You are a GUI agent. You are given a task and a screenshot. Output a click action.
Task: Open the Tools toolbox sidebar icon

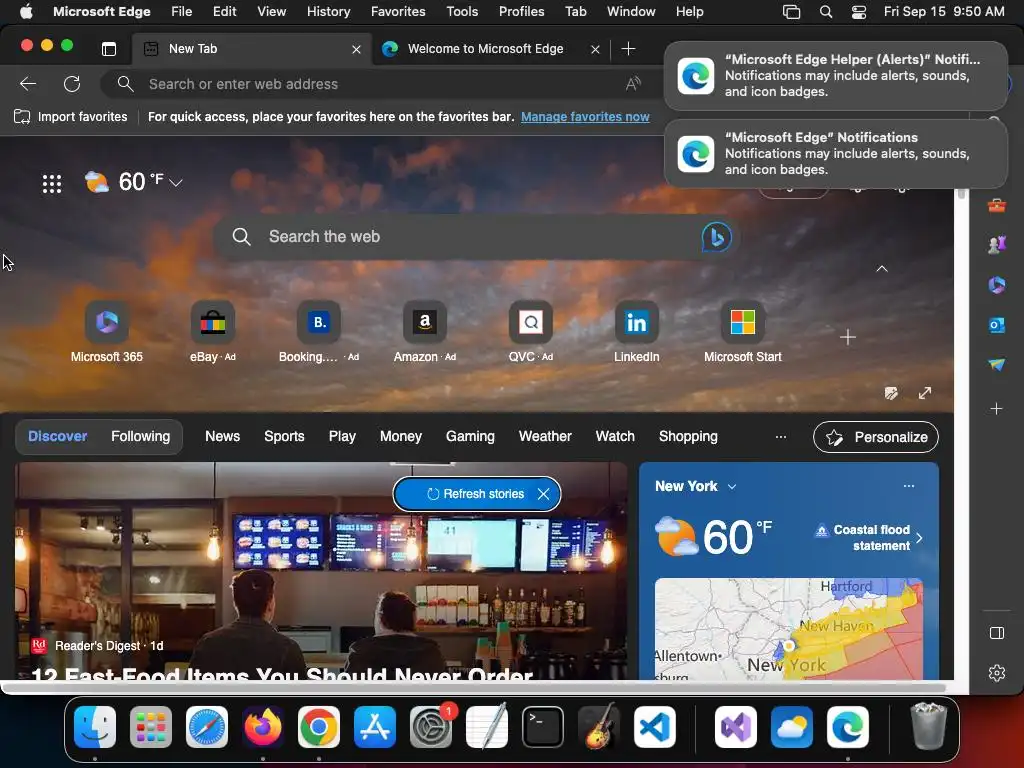point(997,206)
